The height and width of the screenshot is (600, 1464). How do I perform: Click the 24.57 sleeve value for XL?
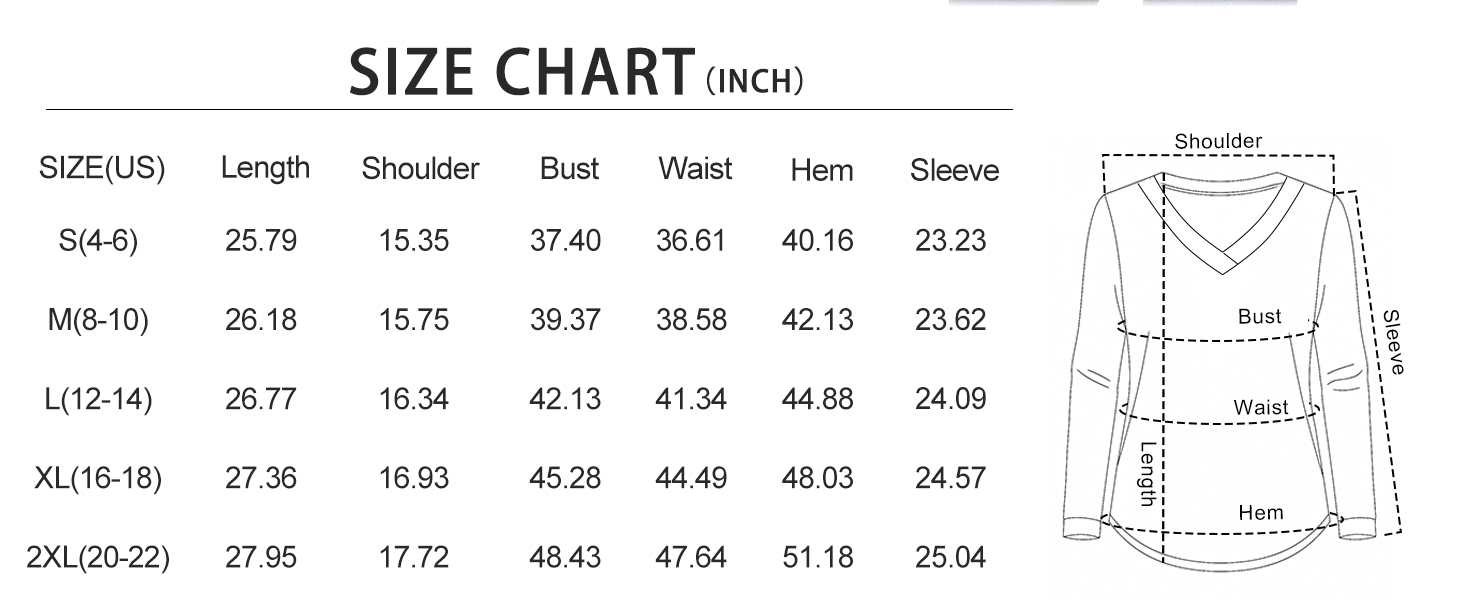(x=950, y=478)
